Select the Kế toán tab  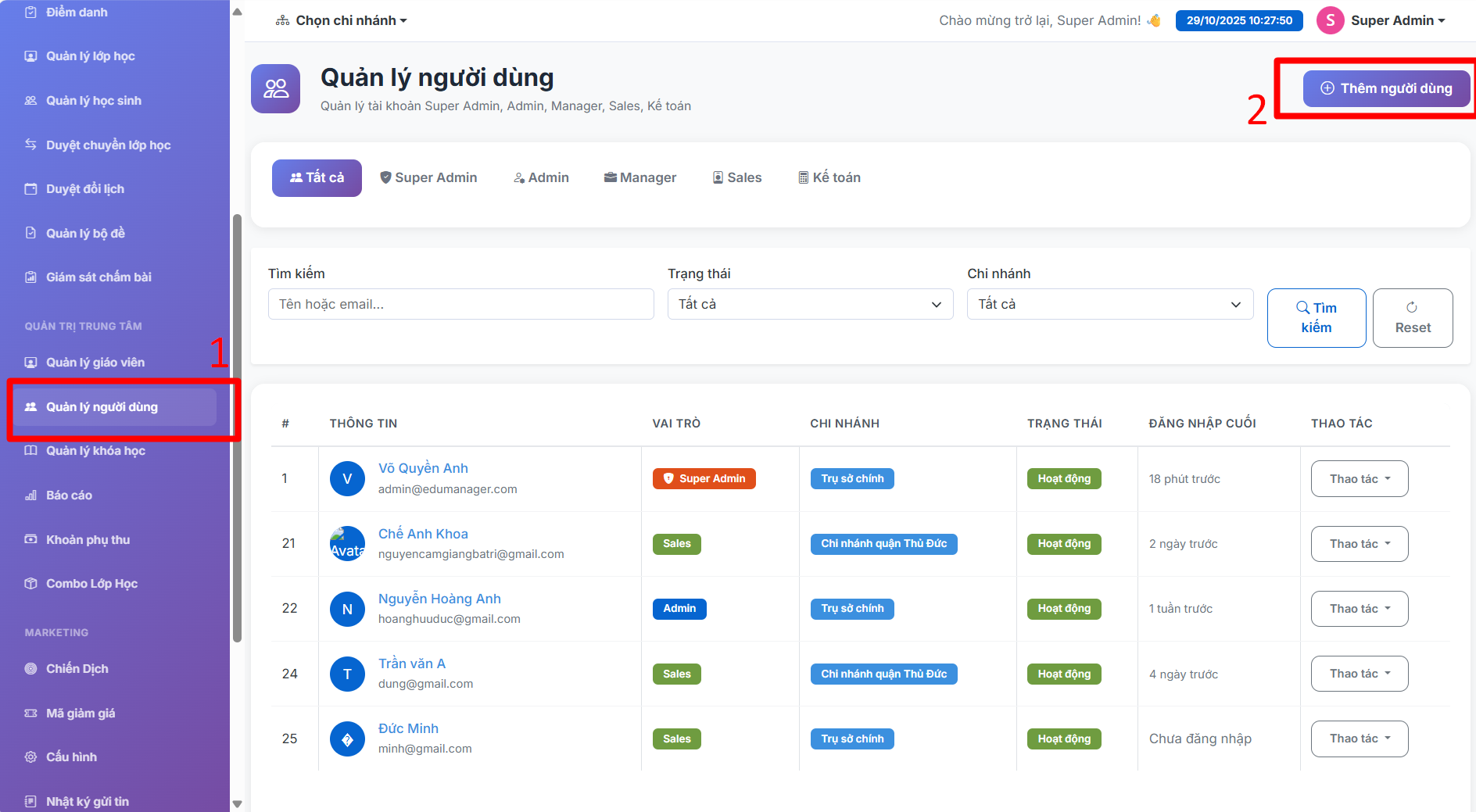coord(829,178)
